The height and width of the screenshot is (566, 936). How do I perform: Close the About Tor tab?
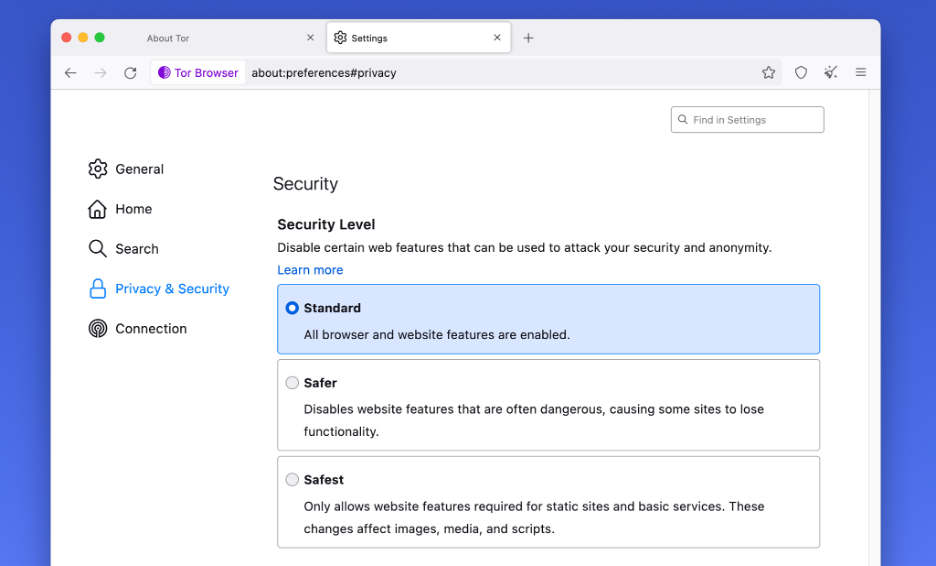tap(310, 38)
